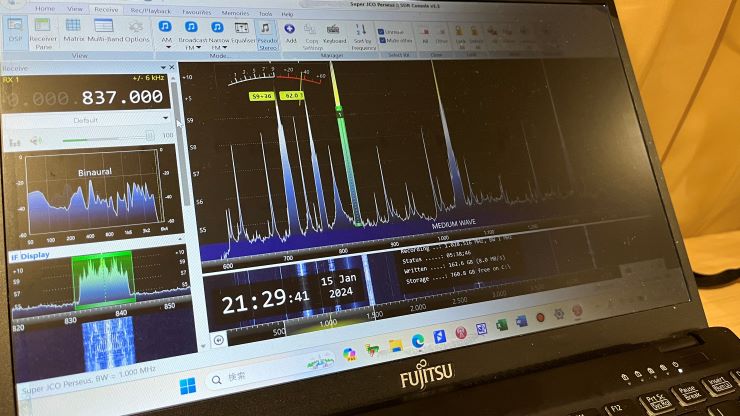Open Excel from taskbar

tap(501, 325)
